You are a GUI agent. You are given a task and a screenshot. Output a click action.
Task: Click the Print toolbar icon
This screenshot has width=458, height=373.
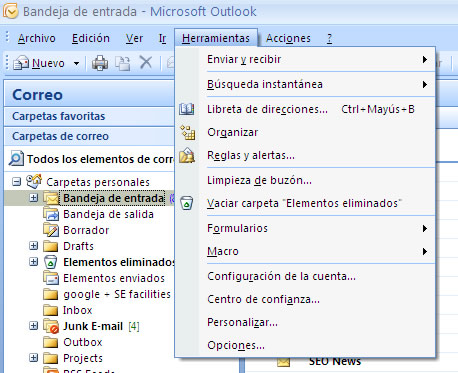pyautogui.click(x=100, y=63)
